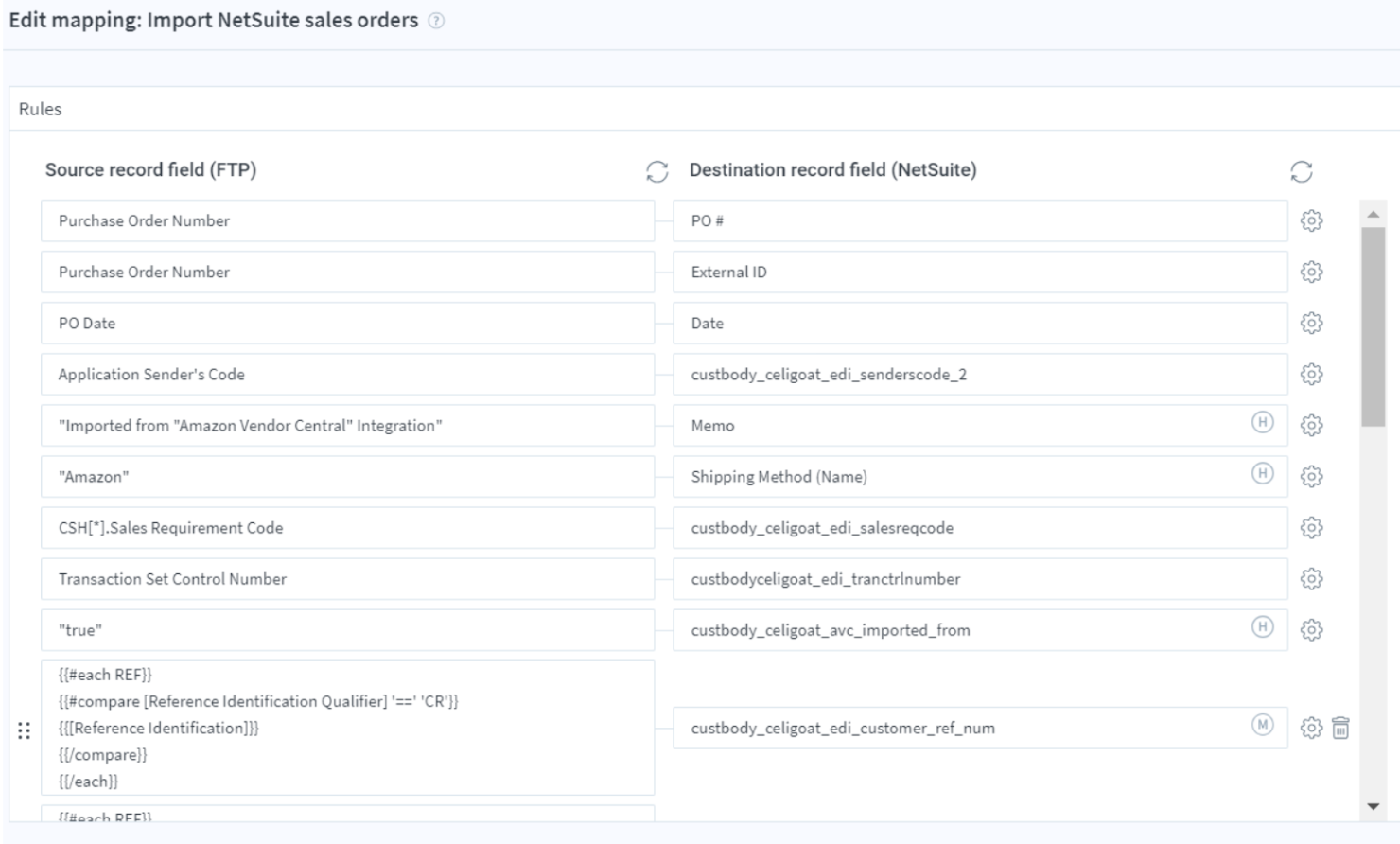Open settings for custbodyceligoat_edi_tranctrlnumber row
This screenshot has height=844, width=1400.
coord(1311,578)
